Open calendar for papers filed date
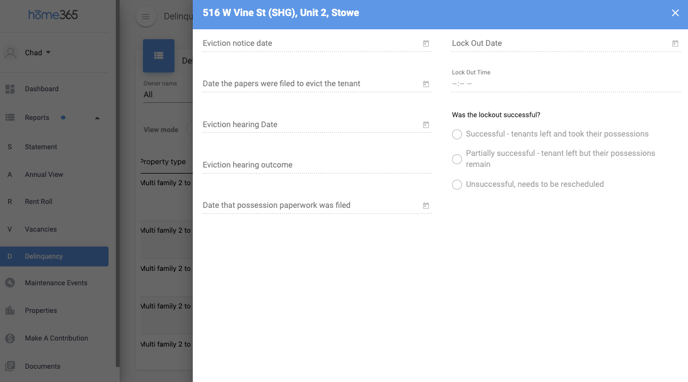 tap(426, 84)
